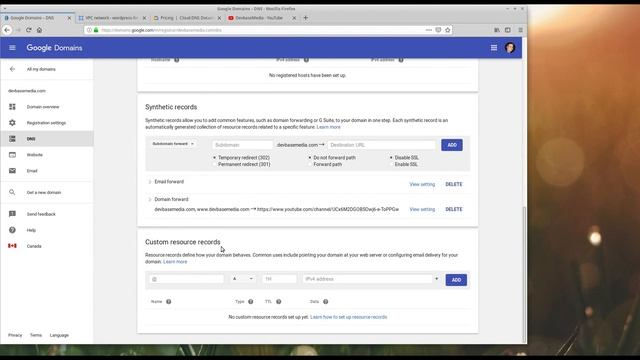Expand the Domain forward record
This screenshot has width=640, height=360.
[150, 200]
